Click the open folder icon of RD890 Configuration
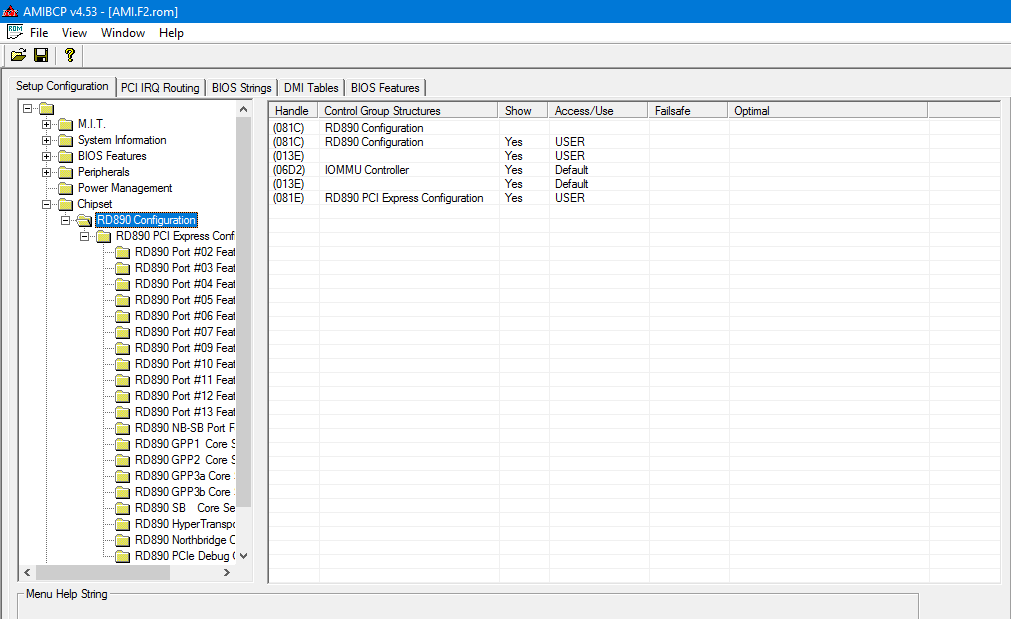1011x619 pixels. [84, 221]
